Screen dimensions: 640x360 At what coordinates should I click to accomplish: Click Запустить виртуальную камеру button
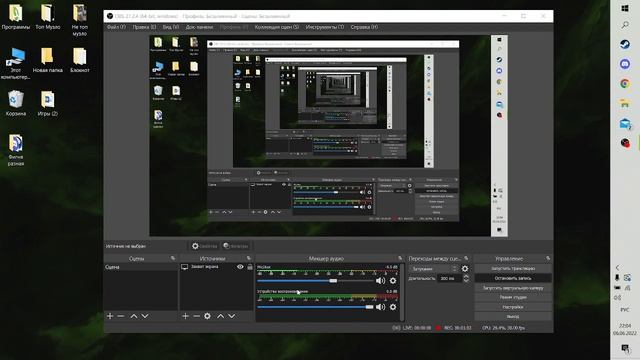point(513,288)
